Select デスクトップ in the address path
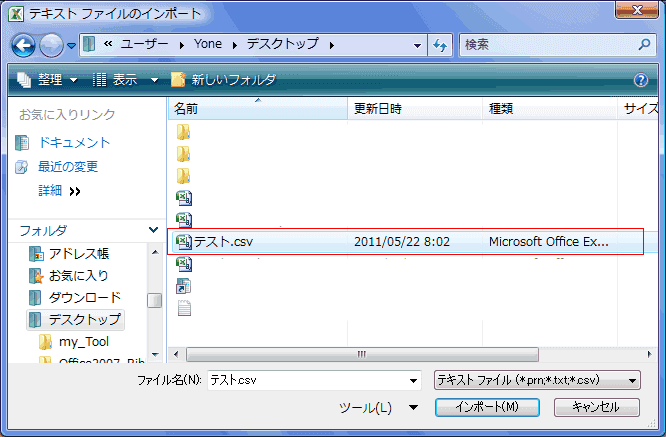The height and width of the screenshot is (437, 666). pyautogui.click(x=282, y=44)
